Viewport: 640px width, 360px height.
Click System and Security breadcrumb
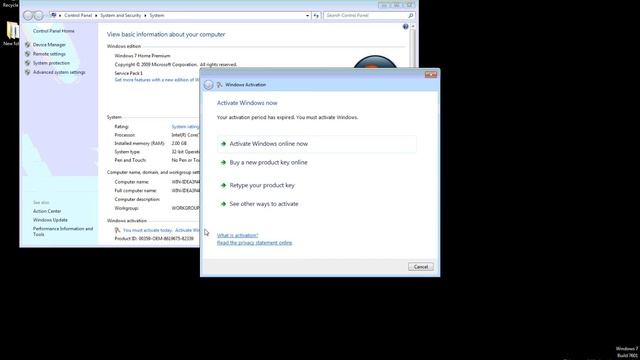[120, 16]
